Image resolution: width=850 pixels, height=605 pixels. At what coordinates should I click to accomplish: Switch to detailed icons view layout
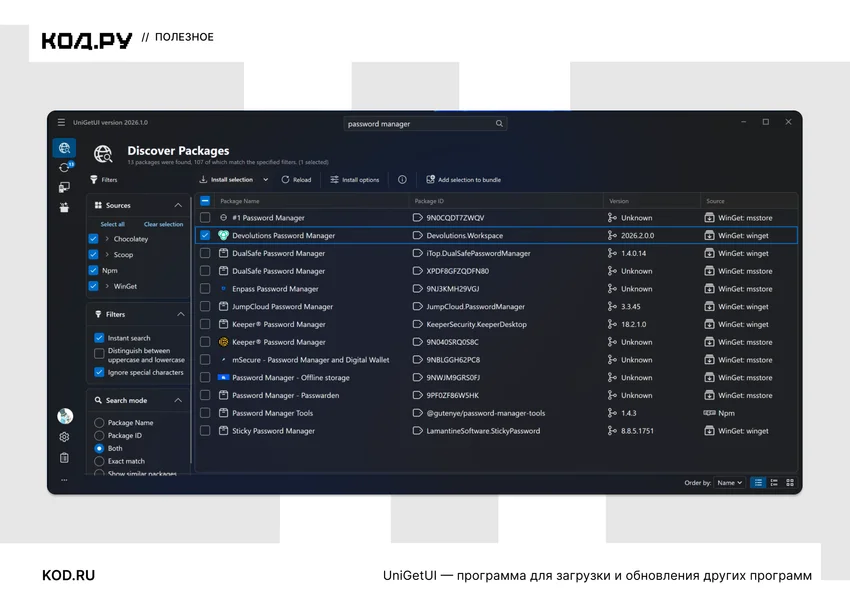coord(774,482)
